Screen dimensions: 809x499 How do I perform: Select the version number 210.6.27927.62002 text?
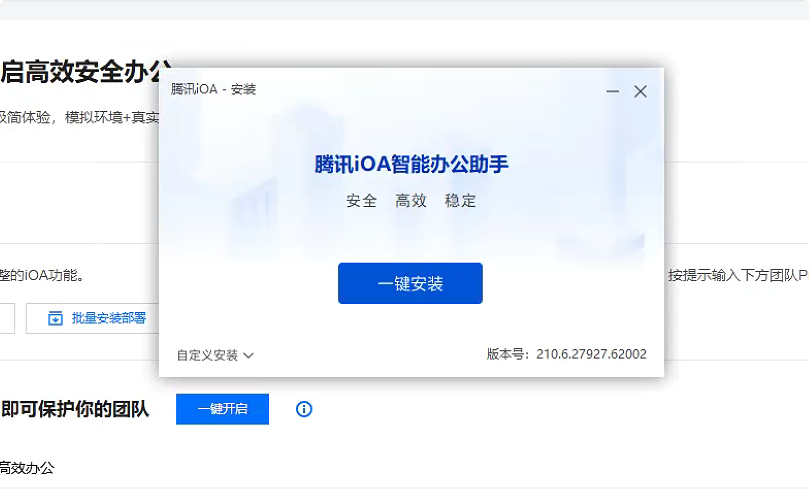pyautogui.click(x=591, y=354)
